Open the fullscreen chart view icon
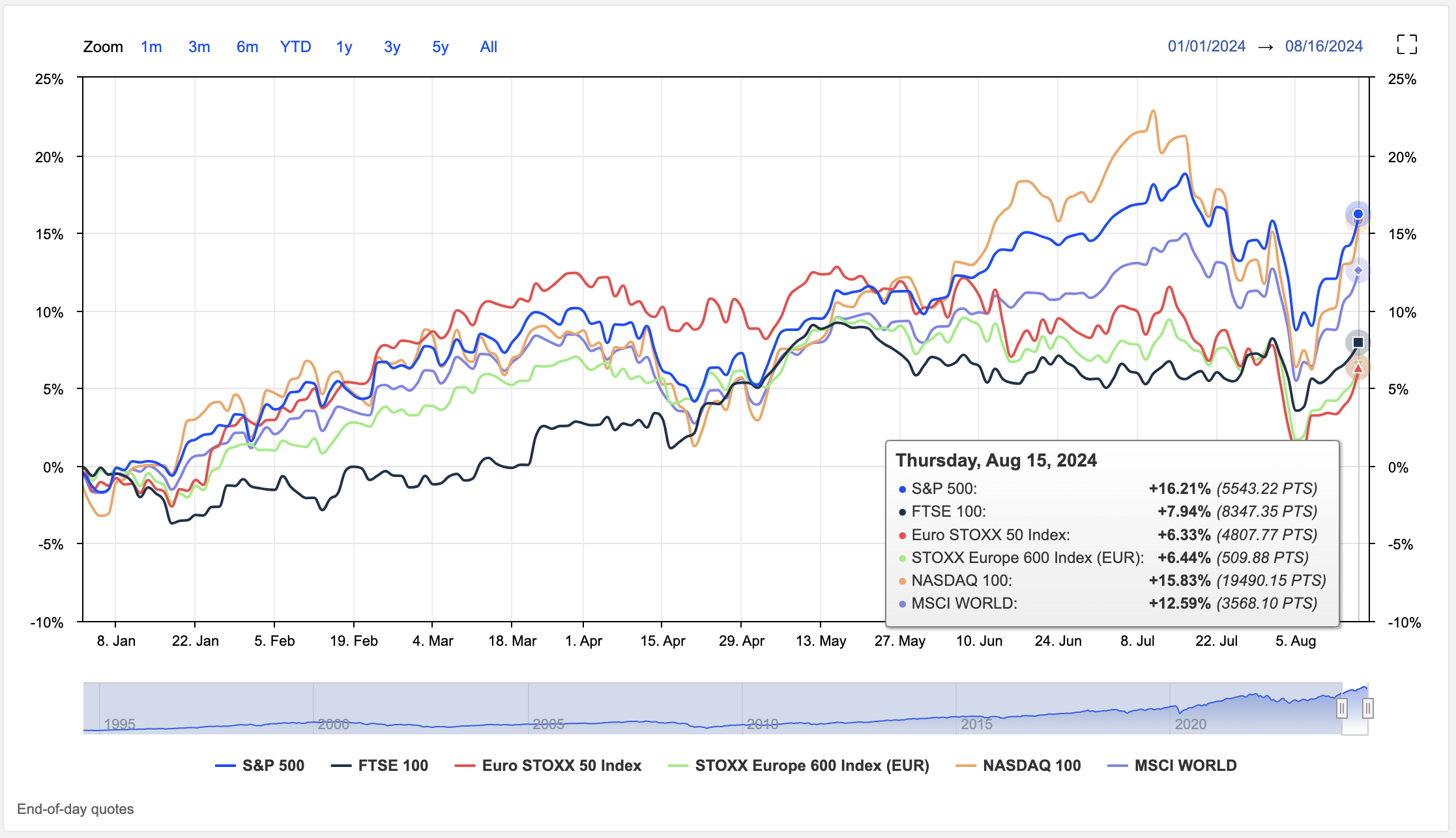This screenshot has height=838, width=1456. pyautogui.click(x=1406, y=45)
